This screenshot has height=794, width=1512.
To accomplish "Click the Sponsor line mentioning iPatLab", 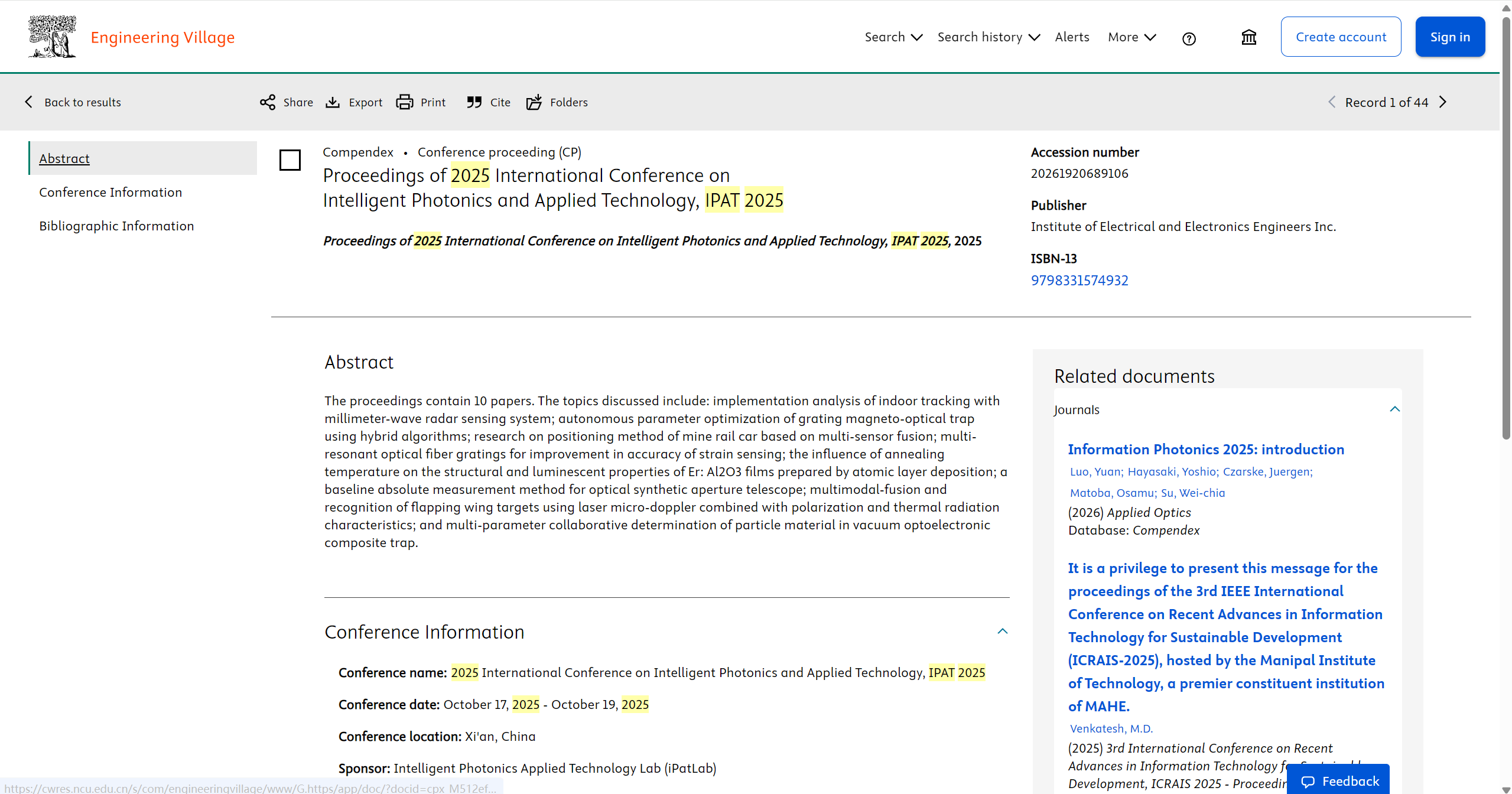I will coord(527,768).
